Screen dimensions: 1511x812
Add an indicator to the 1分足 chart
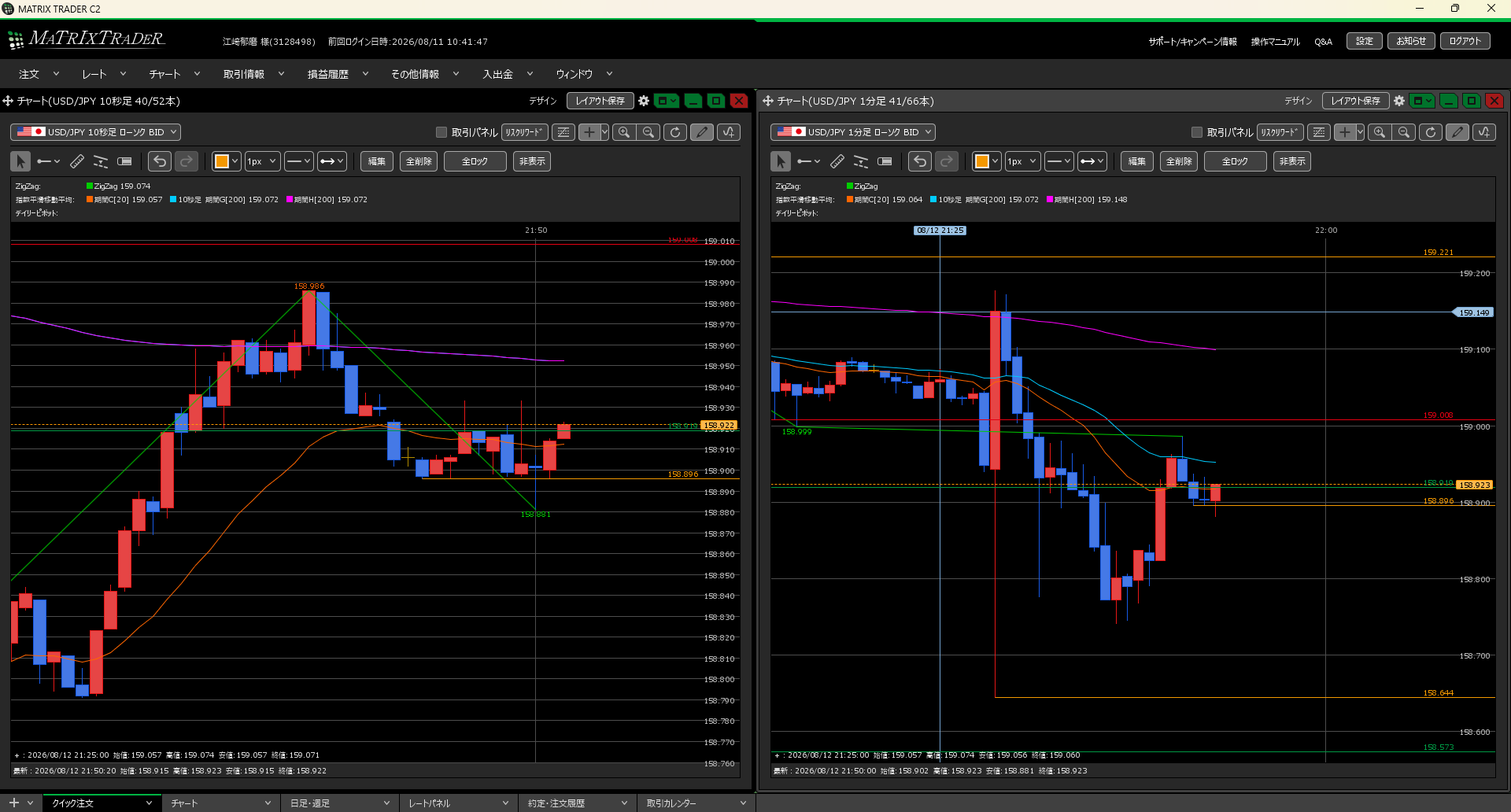pyautogui.click(x=1484, y=132)
